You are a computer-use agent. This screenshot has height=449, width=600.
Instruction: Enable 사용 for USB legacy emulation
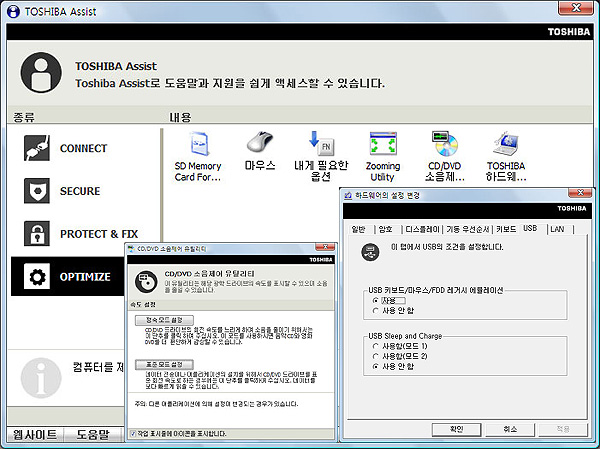click(x=375, y=300)
